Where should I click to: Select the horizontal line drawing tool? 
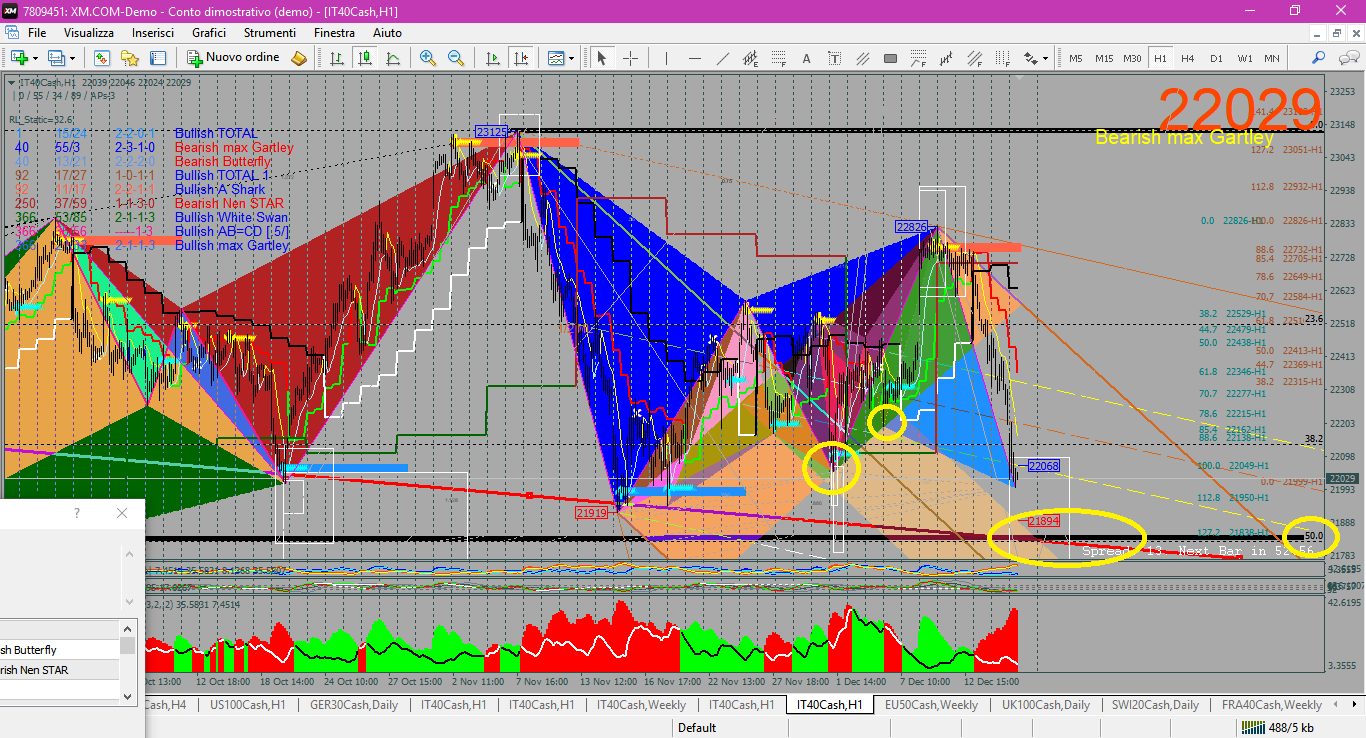(693, 58)
